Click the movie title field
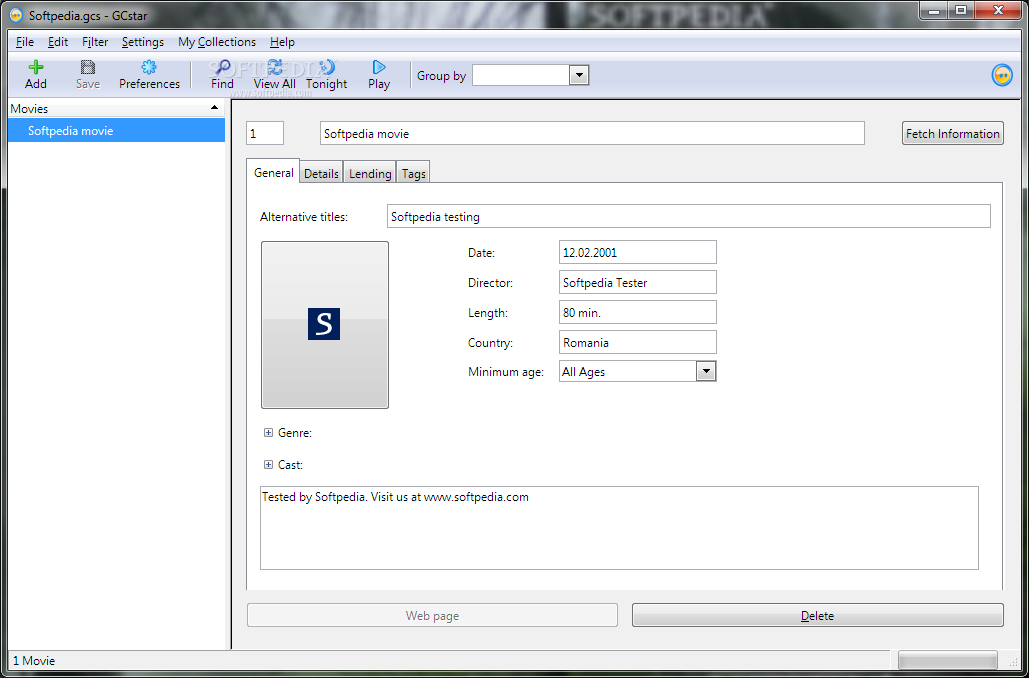 [x=593, y=133]
